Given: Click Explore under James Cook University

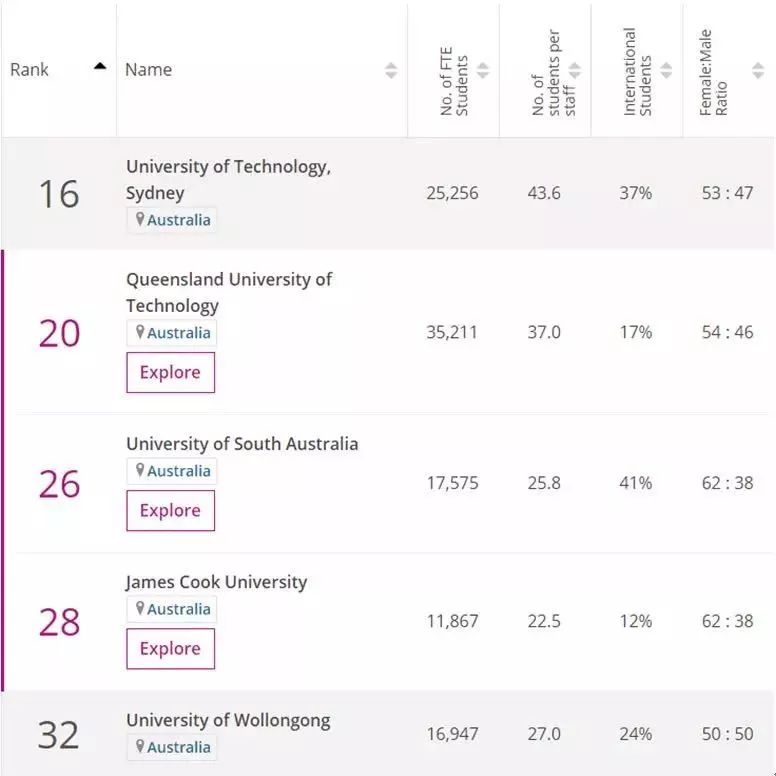Looking at the screenshot, I should (x=170, y=648).
